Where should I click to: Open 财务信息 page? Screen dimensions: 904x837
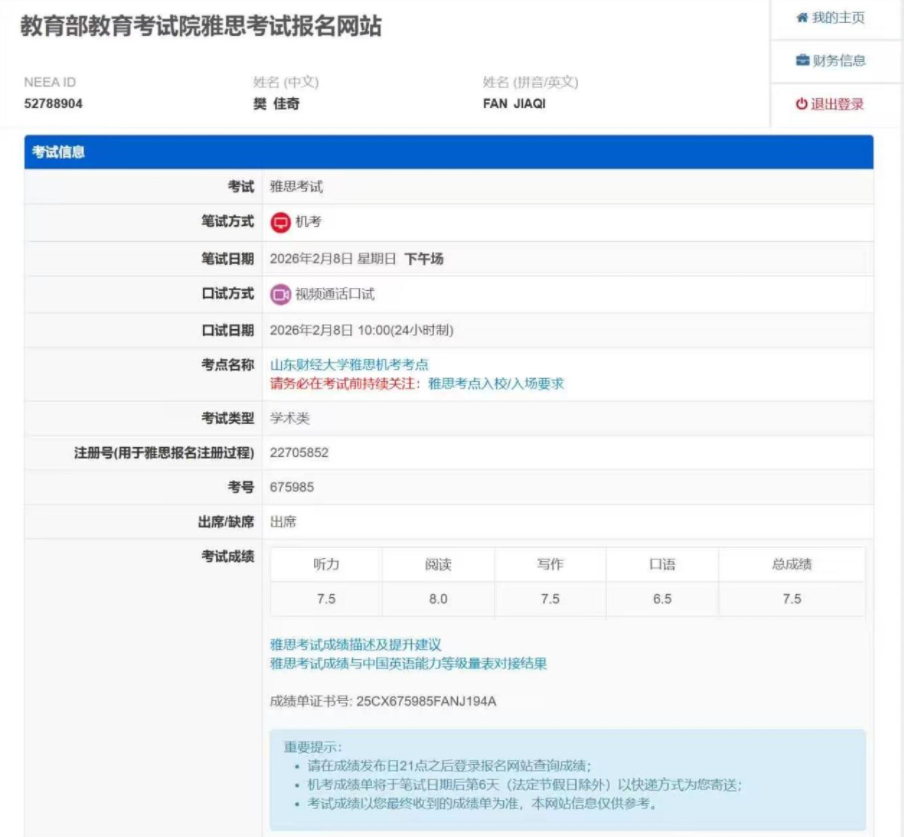[x=830, y=61]
